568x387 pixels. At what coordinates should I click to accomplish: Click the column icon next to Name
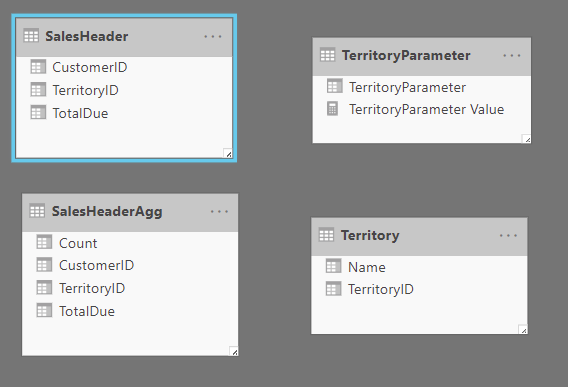333,266
